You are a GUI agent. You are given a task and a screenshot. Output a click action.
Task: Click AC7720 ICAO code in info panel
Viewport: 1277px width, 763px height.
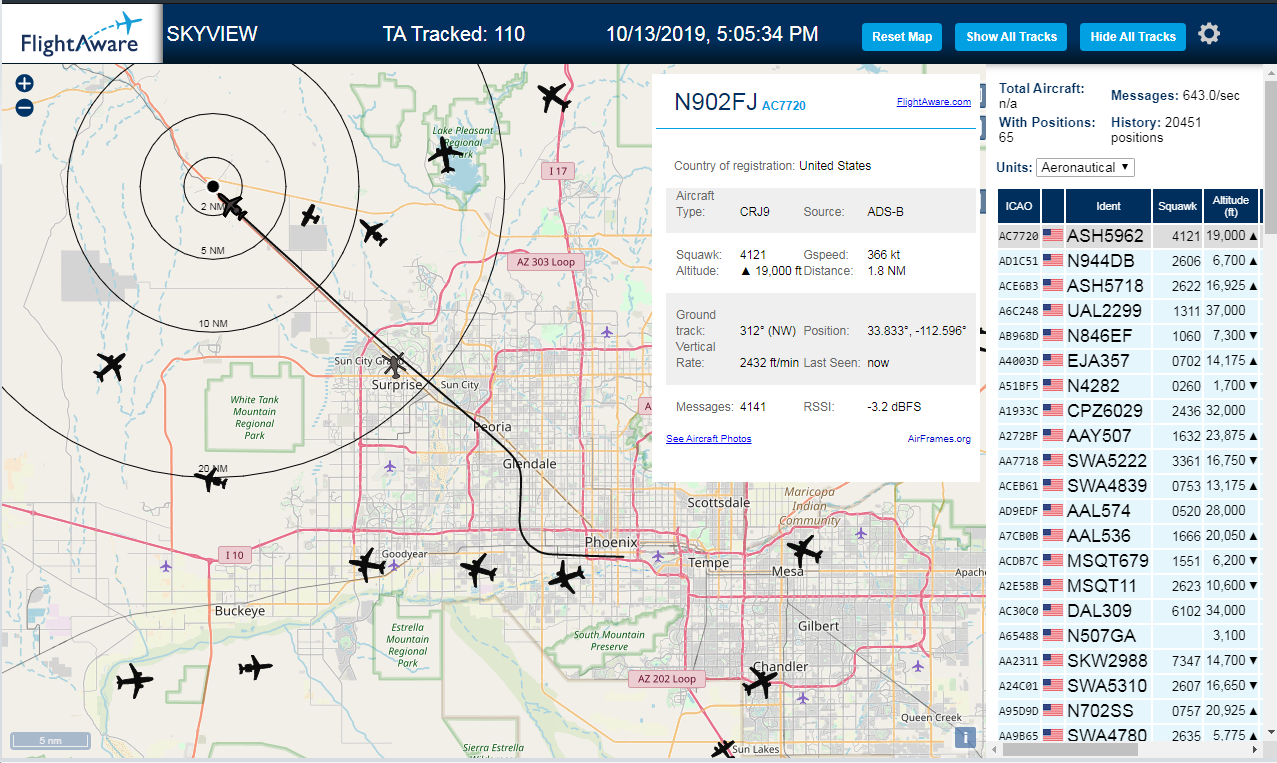(784, 105)
